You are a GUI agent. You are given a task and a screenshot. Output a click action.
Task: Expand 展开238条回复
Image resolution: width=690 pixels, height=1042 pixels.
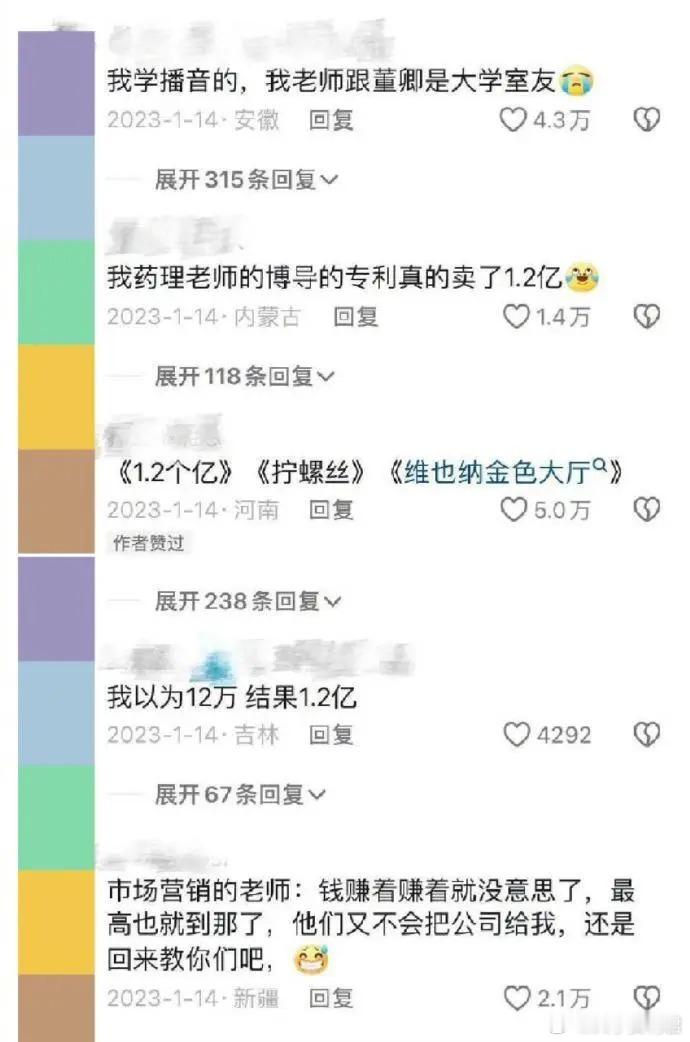coord(248,601)
